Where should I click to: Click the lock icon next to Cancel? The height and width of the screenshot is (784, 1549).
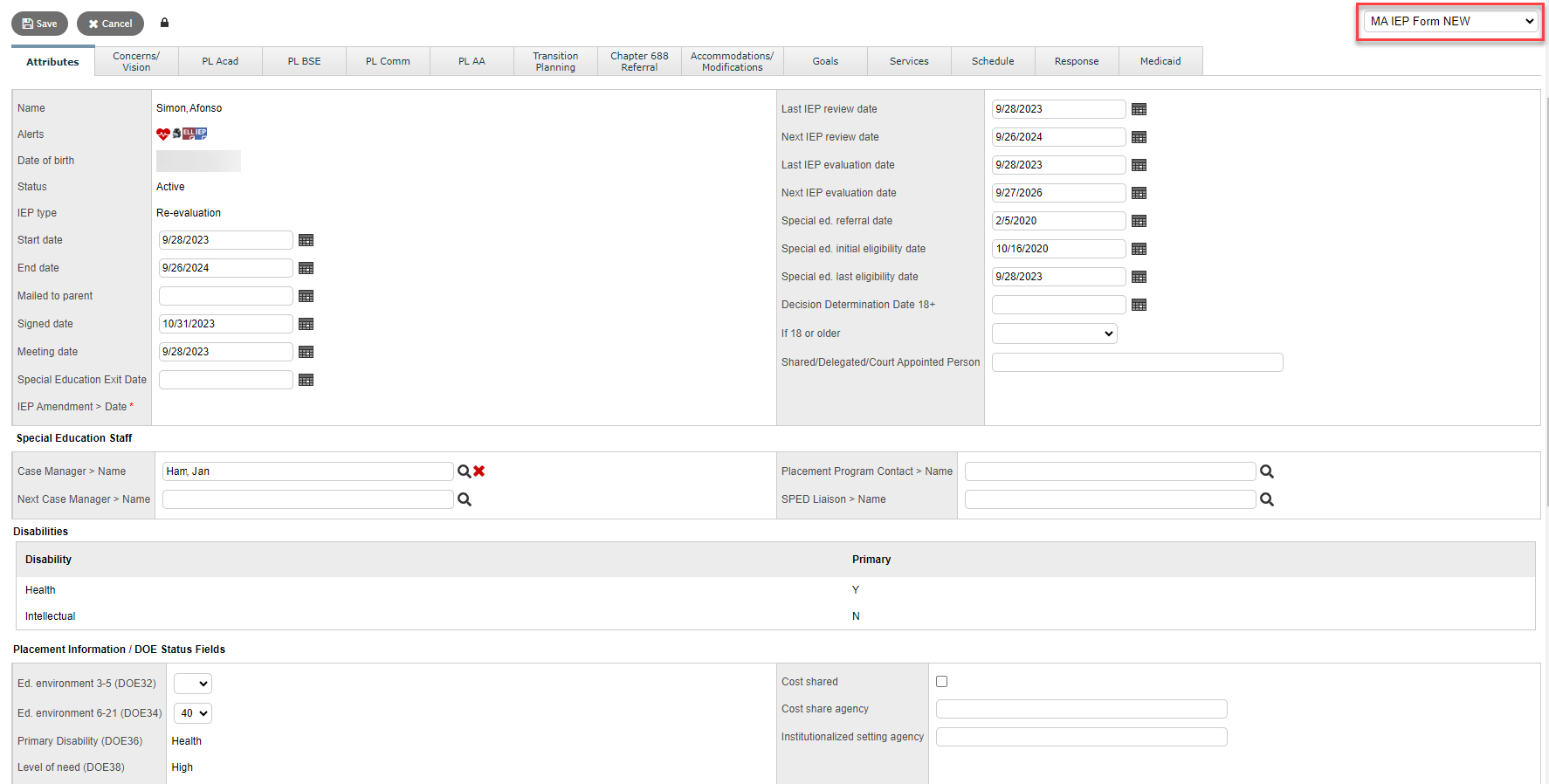pos(164,23)
